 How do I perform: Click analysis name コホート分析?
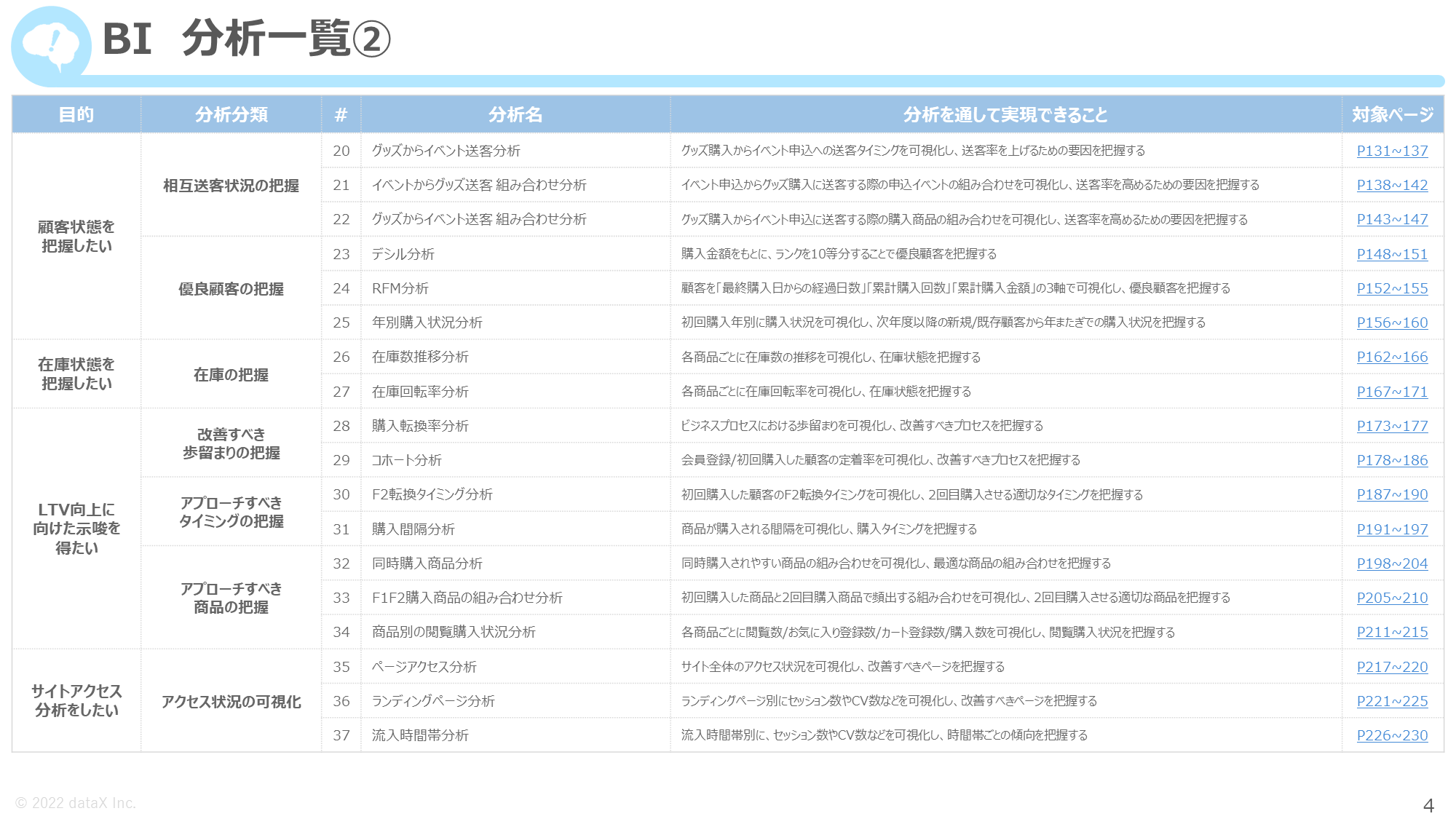click(407, 460)
